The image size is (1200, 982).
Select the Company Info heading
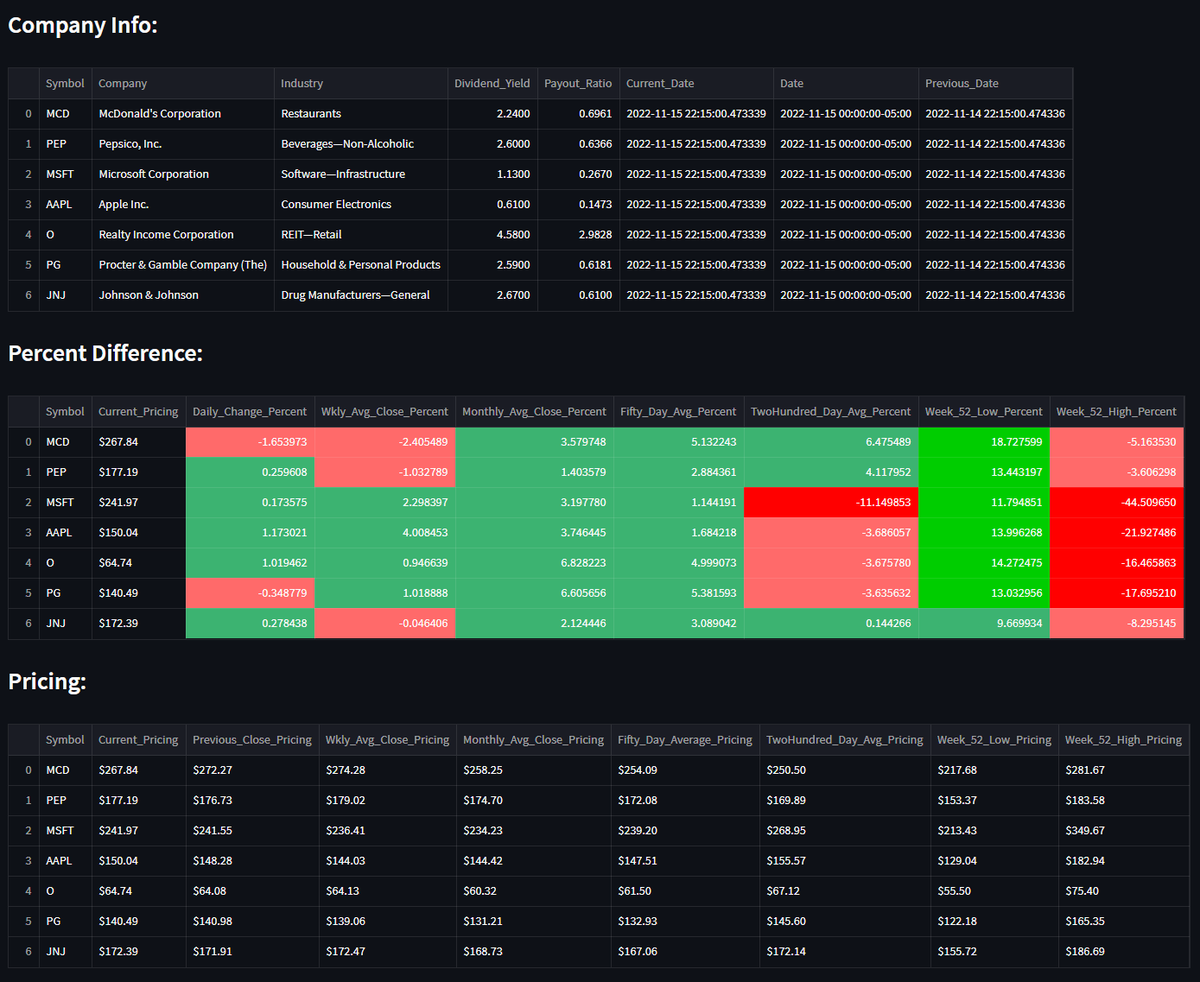tap(83, 25)
